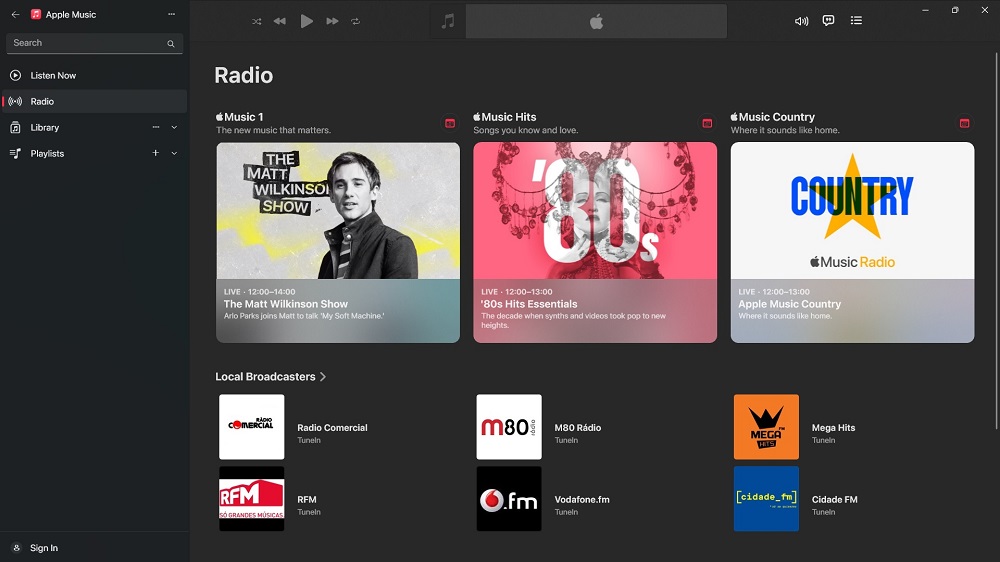Click the Music Hits heading

click(504, 117)
